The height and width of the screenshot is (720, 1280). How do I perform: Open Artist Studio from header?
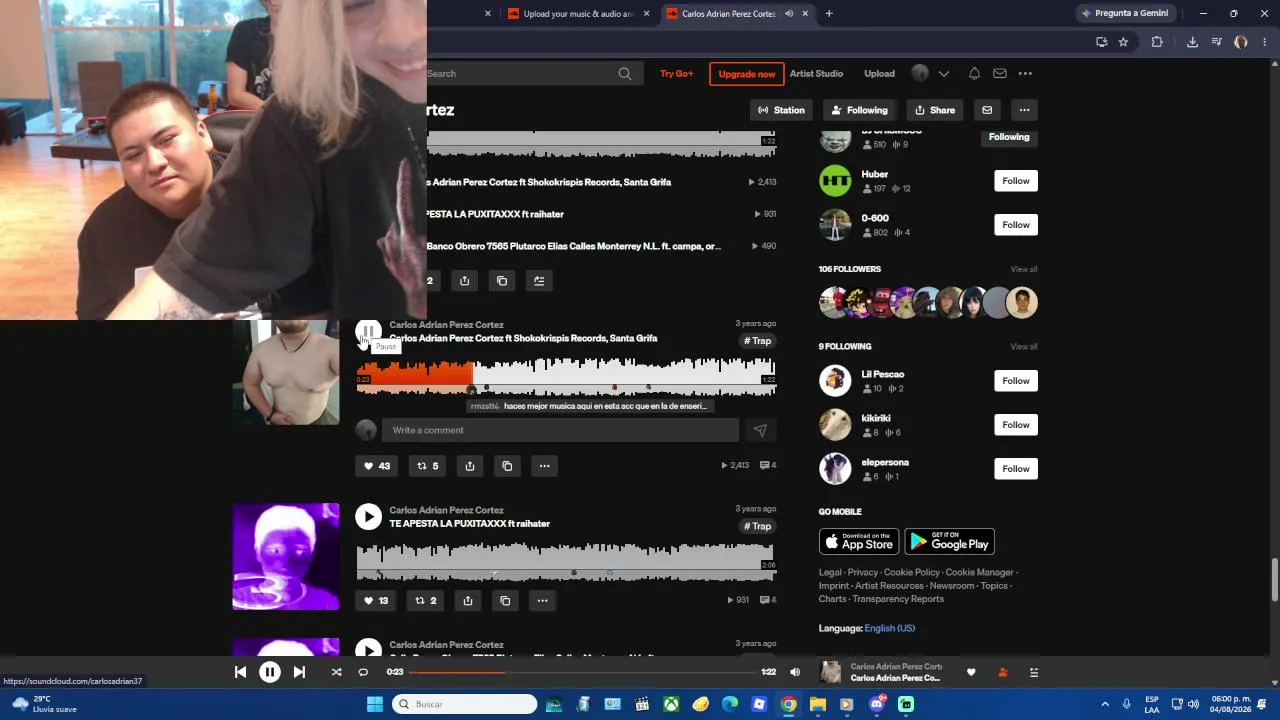[816, 74]
